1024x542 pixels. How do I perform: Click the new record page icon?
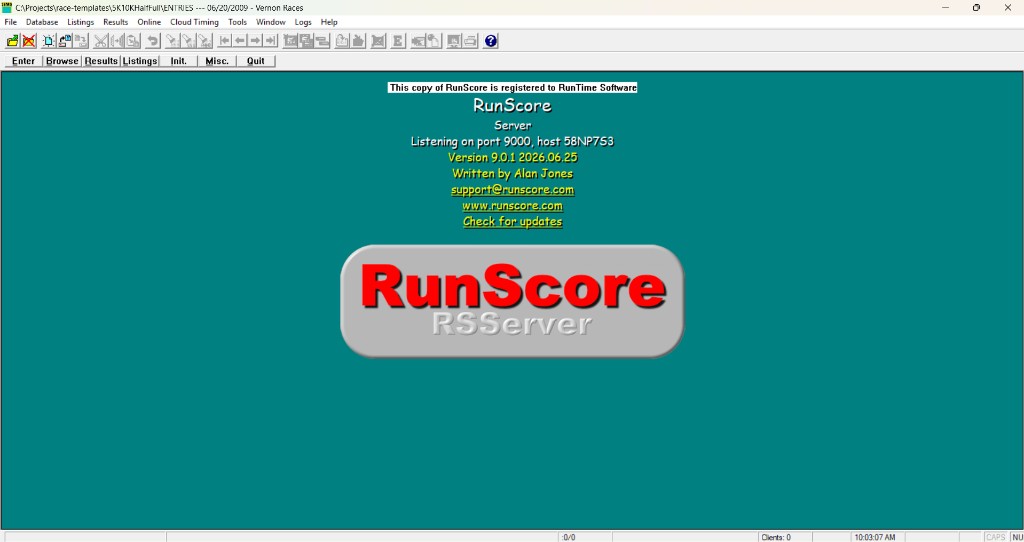coord(49,41)
